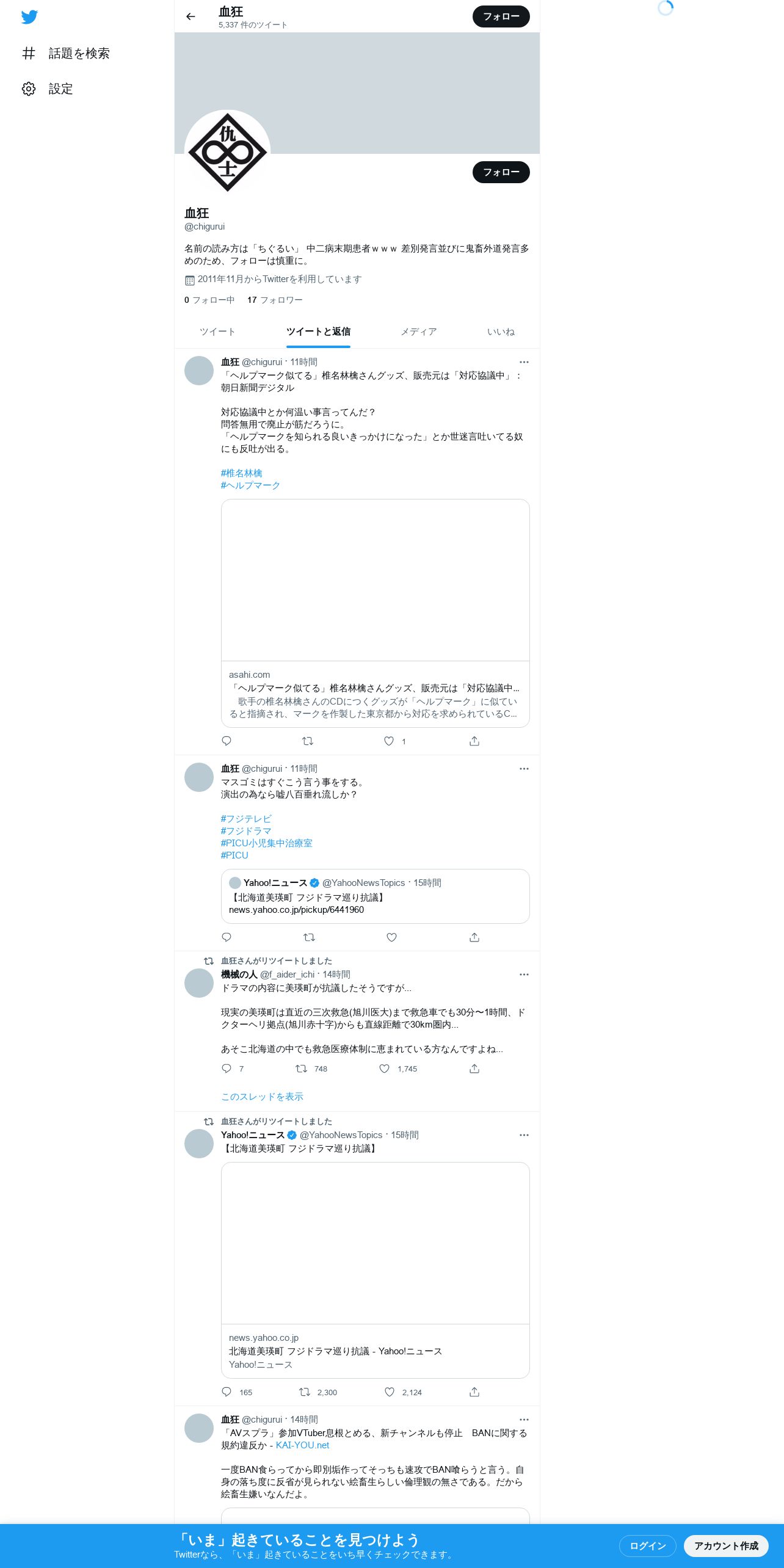Screen dimensions: 784x1568
Task: Open the 血狂 profile avatar image
Action: 227,153
